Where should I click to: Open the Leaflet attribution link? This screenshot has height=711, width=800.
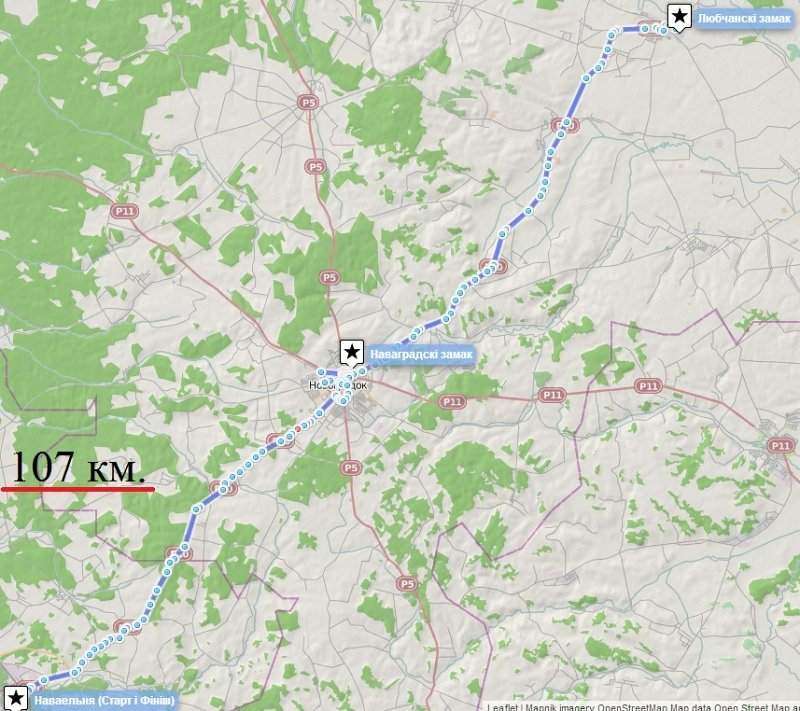pyautogui.click(x=502, y=707)
